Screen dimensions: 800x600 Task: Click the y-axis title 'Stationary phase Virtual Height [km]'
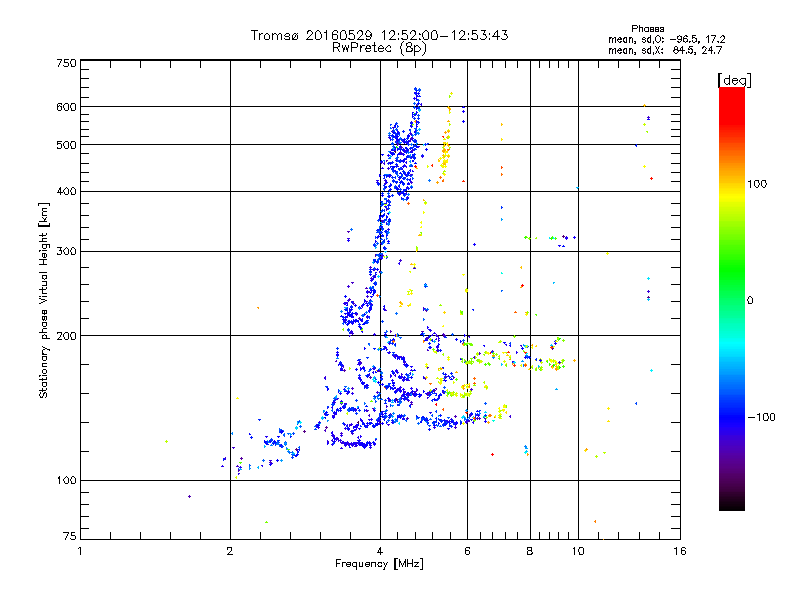coord(43,300)
